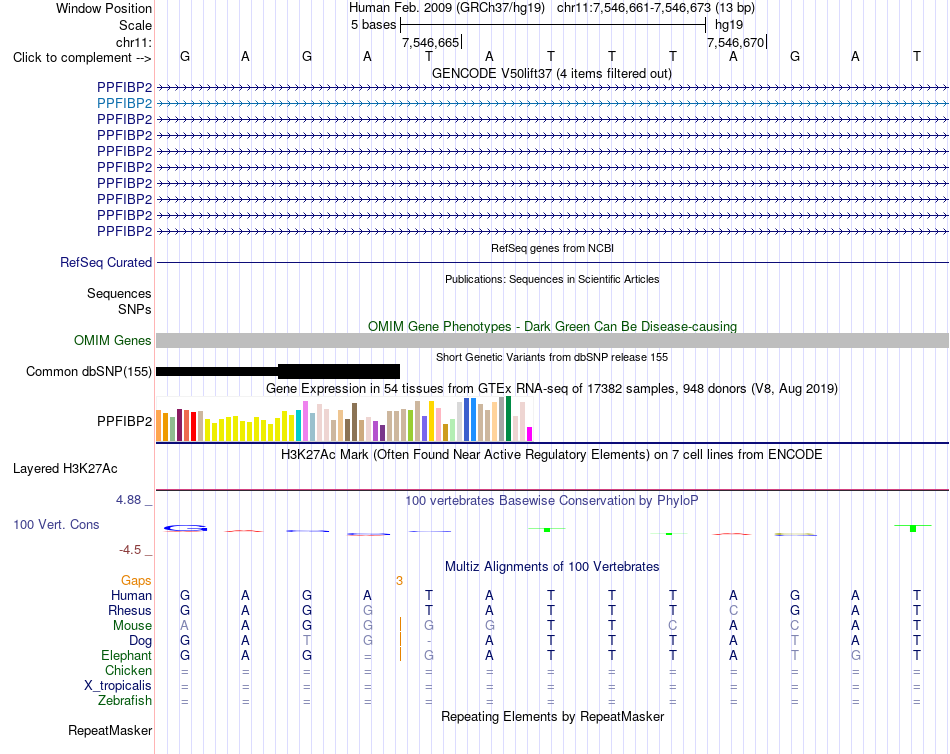This screenshot has height=754, width=950.
Task: Open the Common dbSNP(155) track label
Action: click(88, 372)
